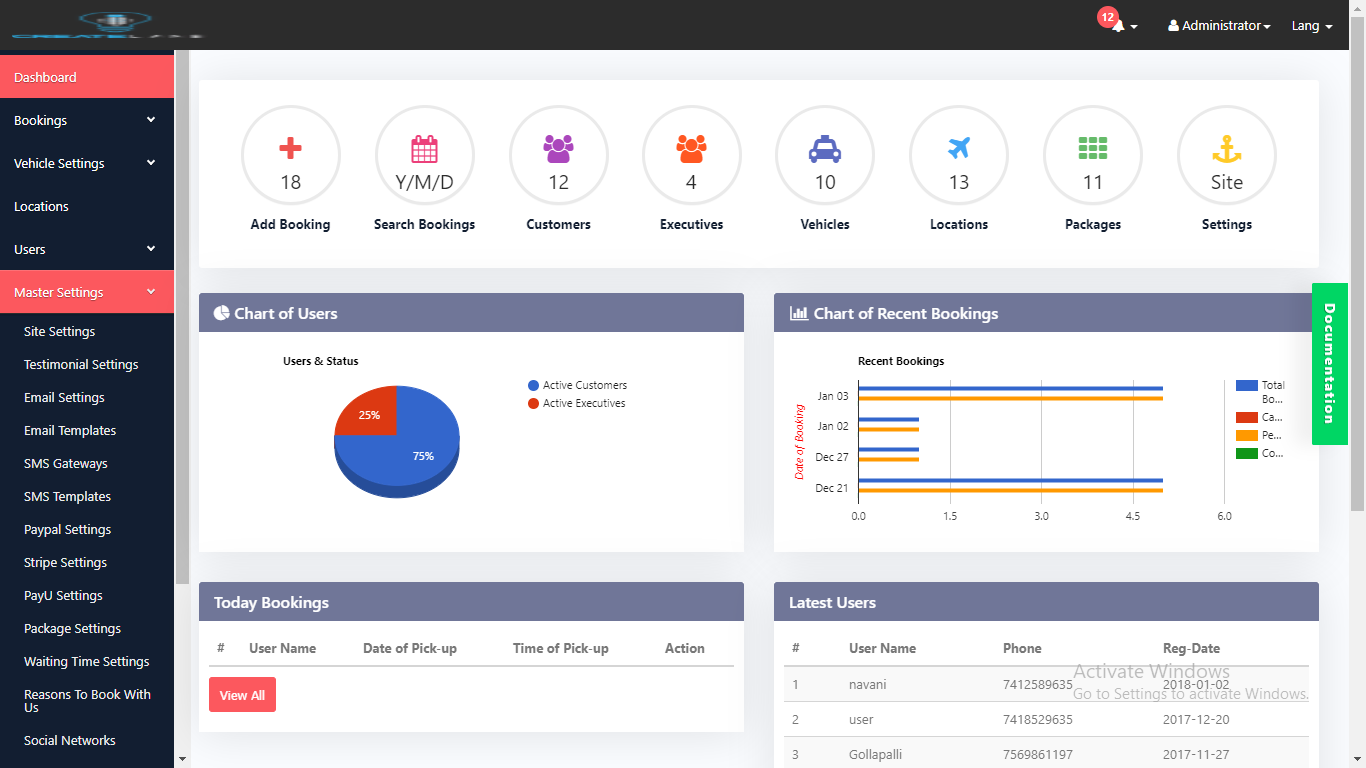The image size is (1366, 768).
Task: Open the green Packages grid icon
Action: pos(1092,150)
